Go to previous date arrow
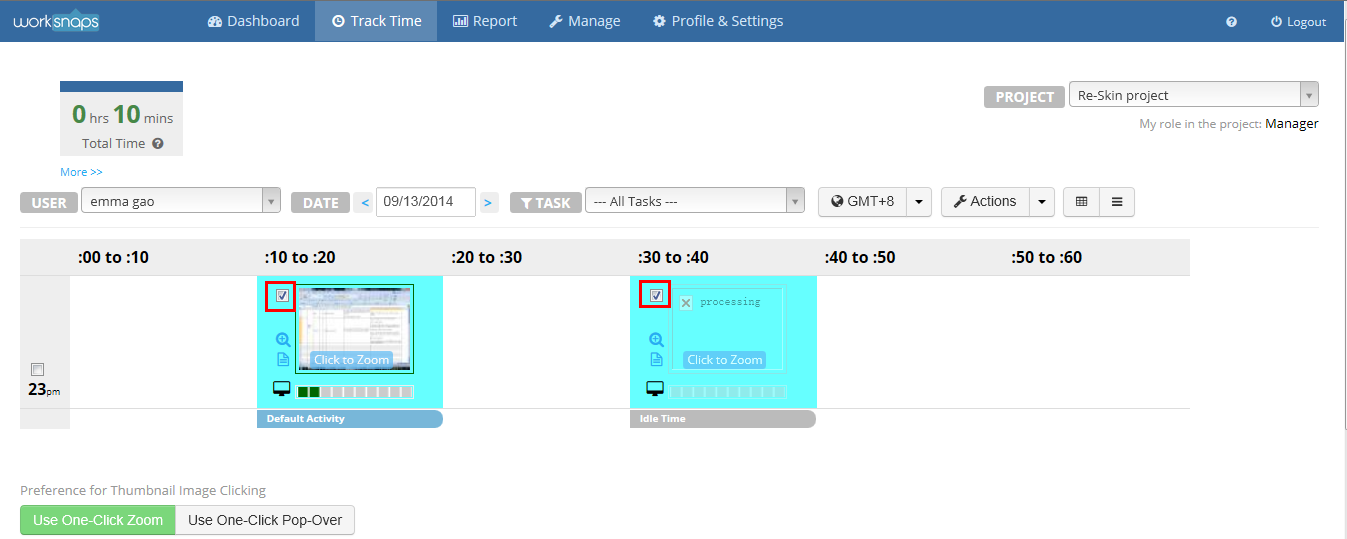This screenshot has height=539, width=1347. tap(365, 202)
